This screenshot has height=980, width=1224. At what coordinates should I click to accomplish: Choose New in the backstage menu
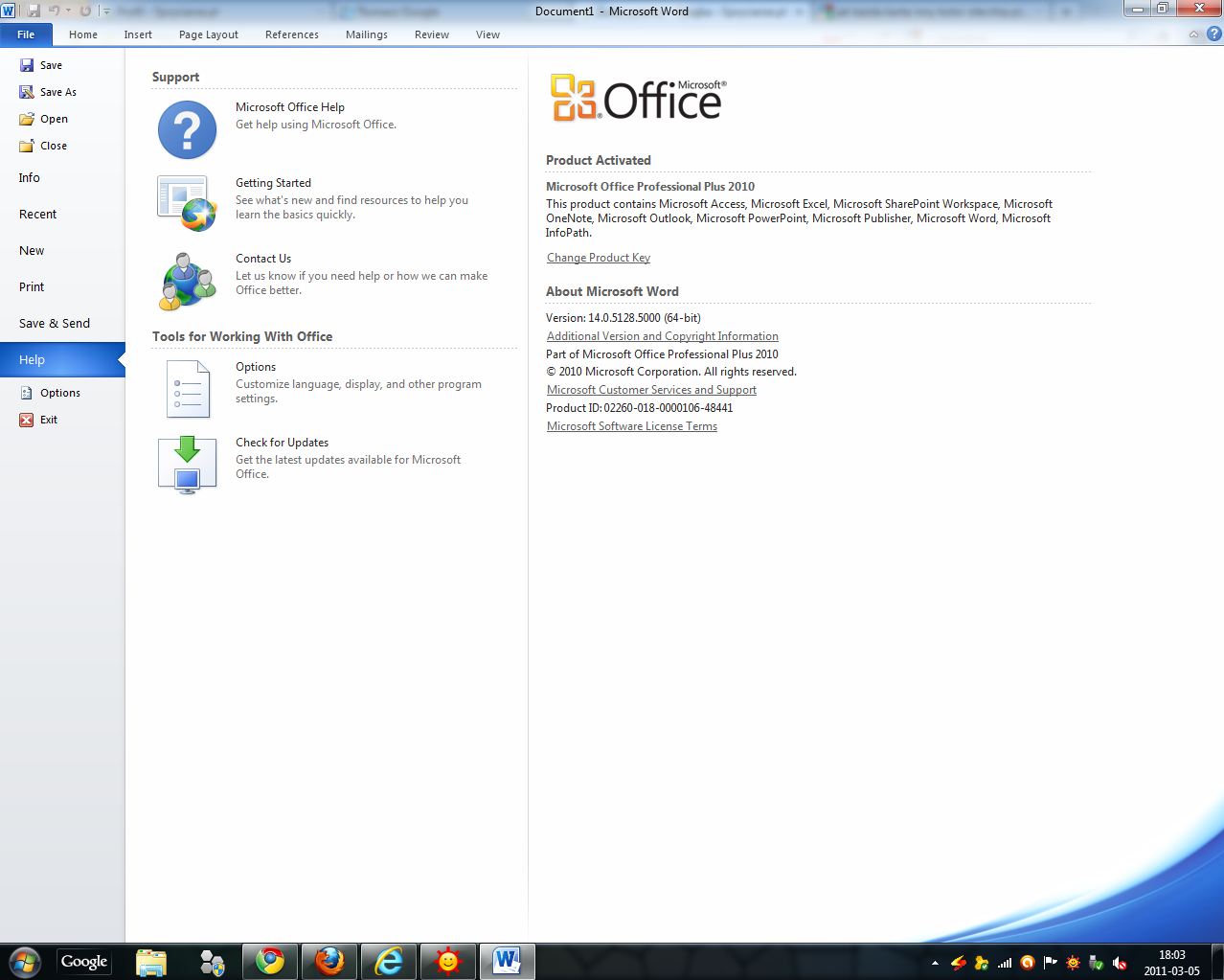[62, 251]
